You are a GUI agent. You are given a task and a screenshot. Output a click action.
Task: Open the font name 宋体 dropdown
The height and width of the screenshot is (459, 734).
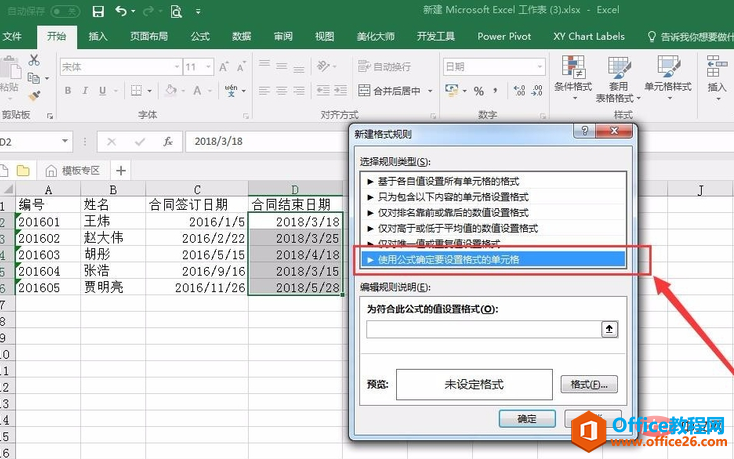(x=177, y=67)
